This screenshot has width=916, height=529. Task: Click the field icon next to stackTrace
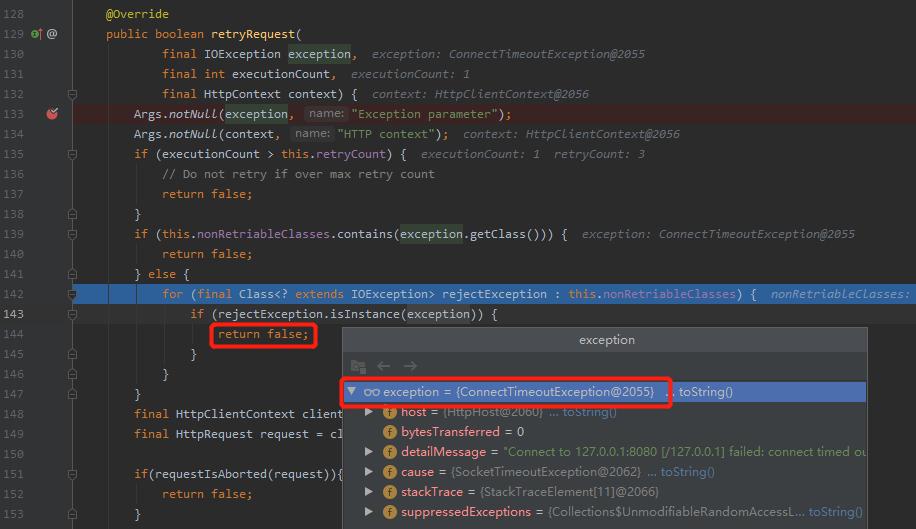390,492
